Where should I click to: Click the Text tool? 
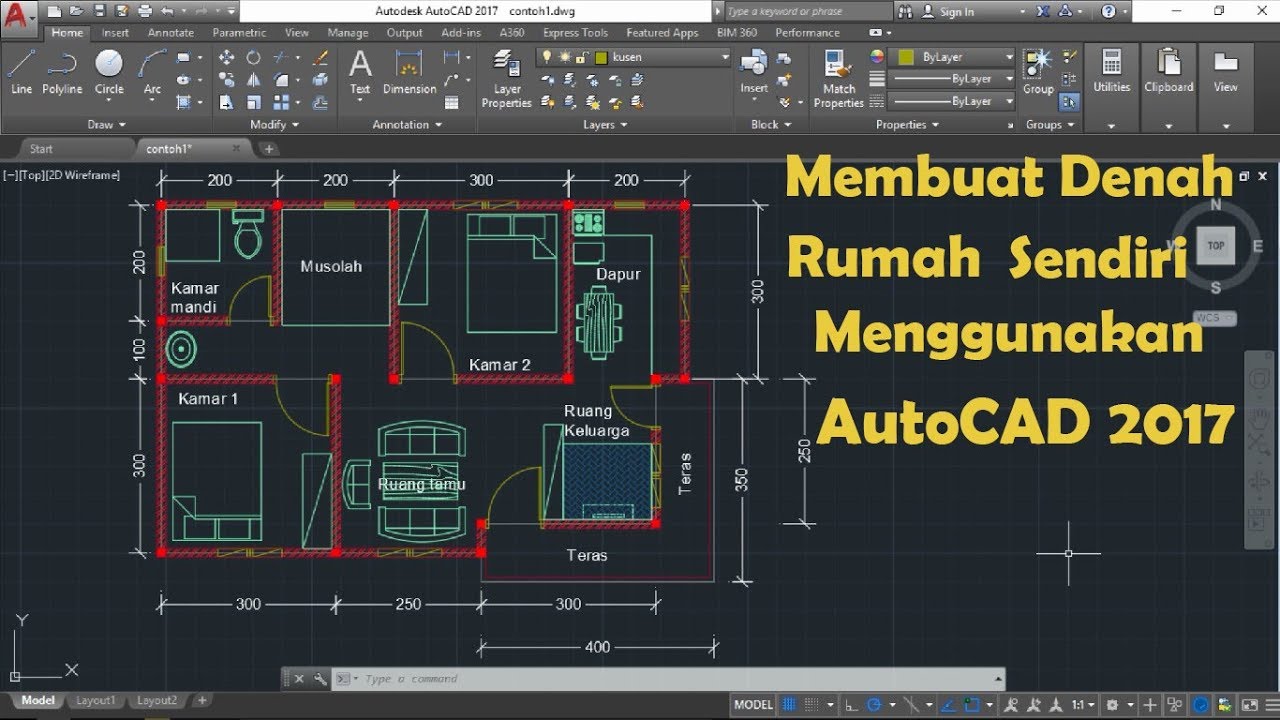360,73
